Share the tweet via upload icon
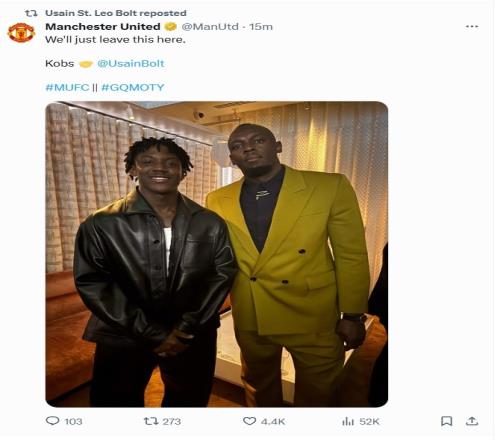 472,421
